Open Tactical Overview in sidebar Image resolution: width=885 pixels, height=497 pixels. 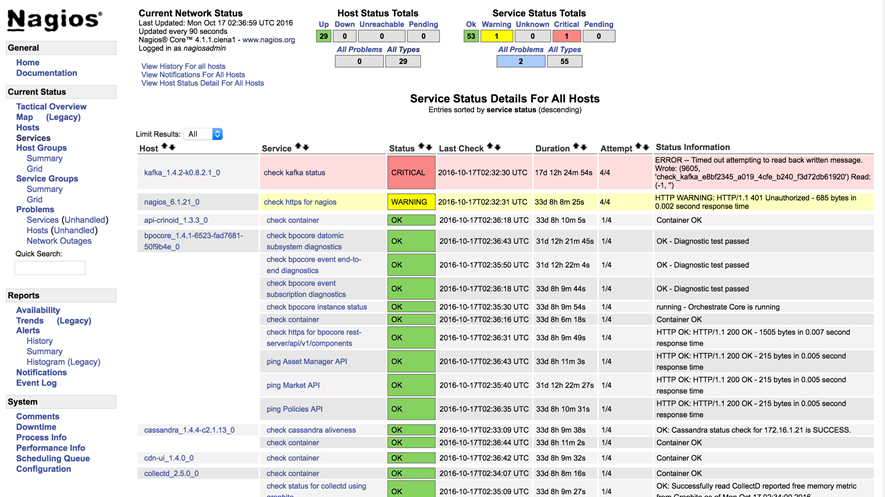pyautogui.click(x=51, y=106)
